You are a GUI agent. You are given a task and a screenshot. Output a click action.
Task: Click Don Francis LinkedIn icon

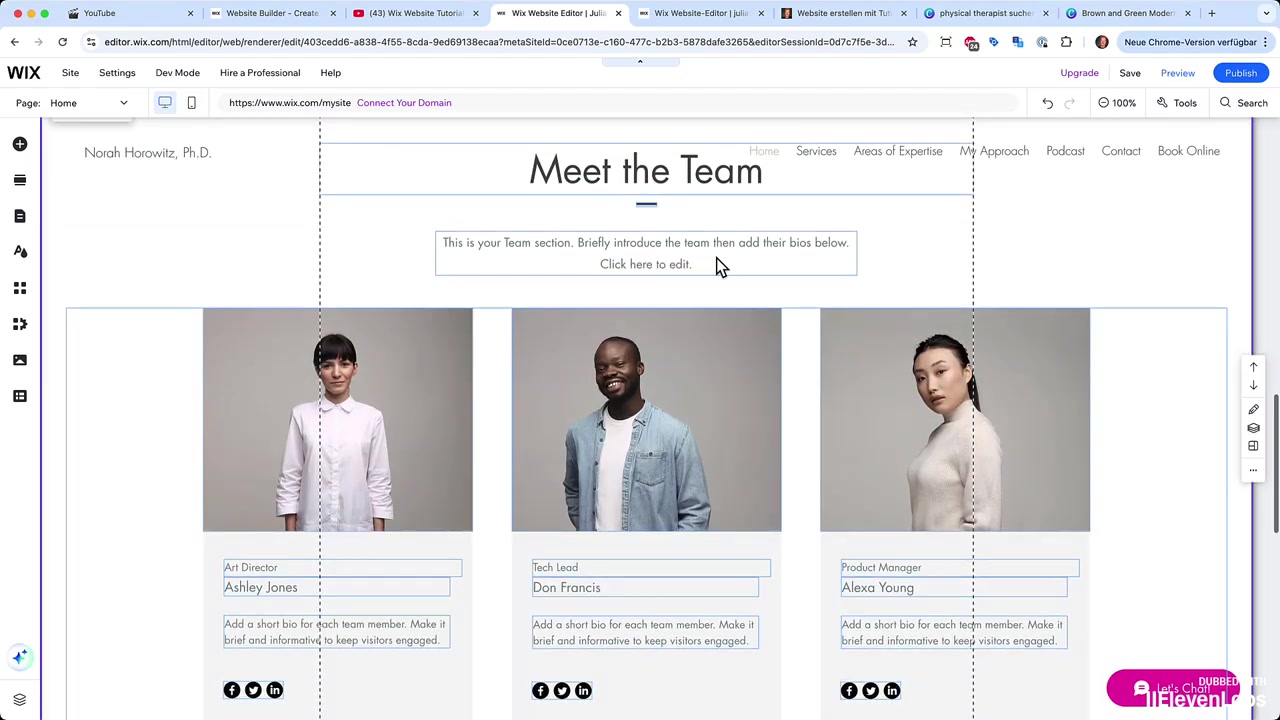583,691
